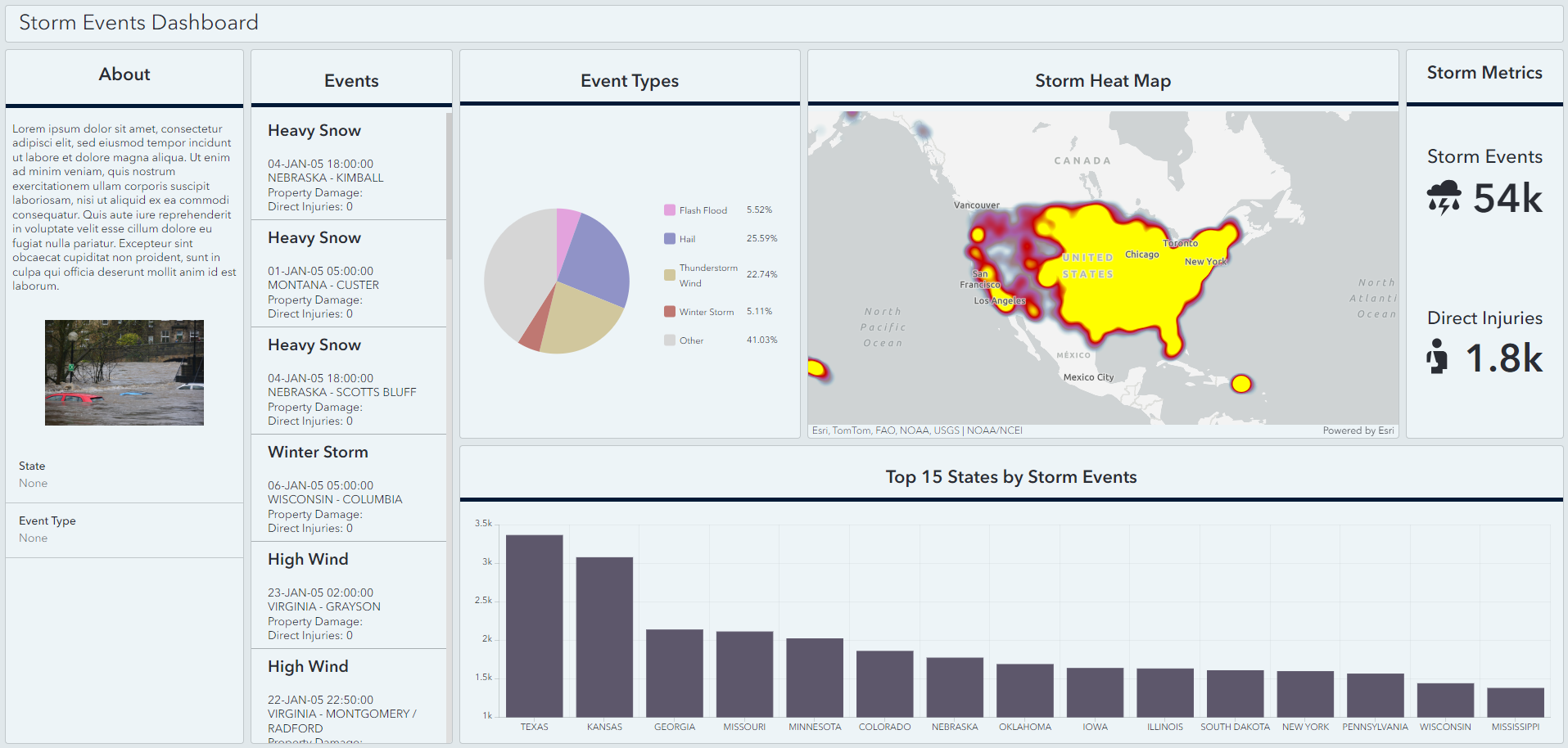Click the Powered by Esri link
Viewport: 1568px width, 748px height.
[1358, 430]
